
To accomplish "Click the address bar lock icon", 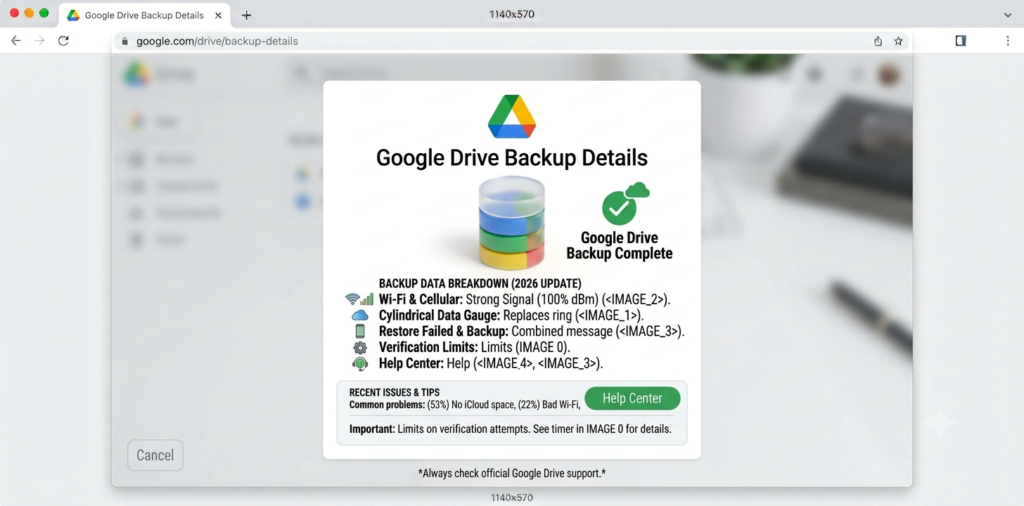I will click(125, 41).
